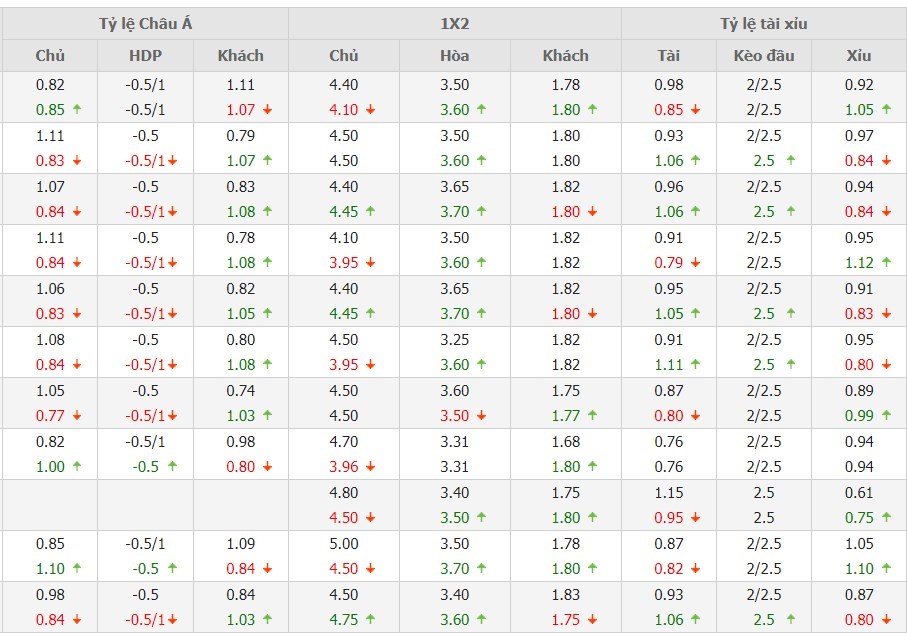Click the 5.00 odds value
The height and width of the screenshot is (633, 907).
(x=344, y=544)
